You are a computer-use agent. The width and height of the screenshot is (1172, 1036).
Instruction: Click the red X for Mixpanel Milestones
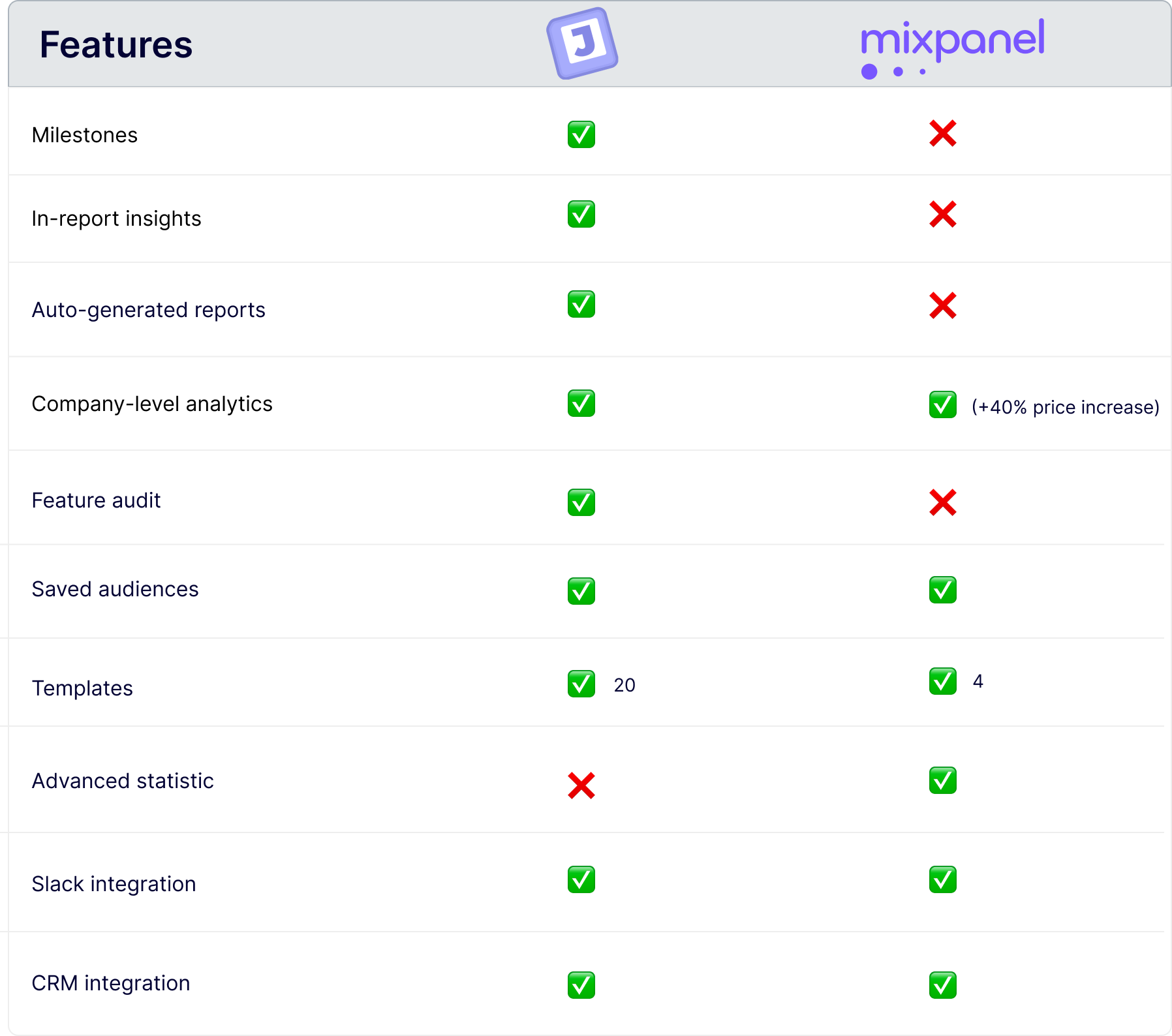pyautogui.click(x=943, y=134)
